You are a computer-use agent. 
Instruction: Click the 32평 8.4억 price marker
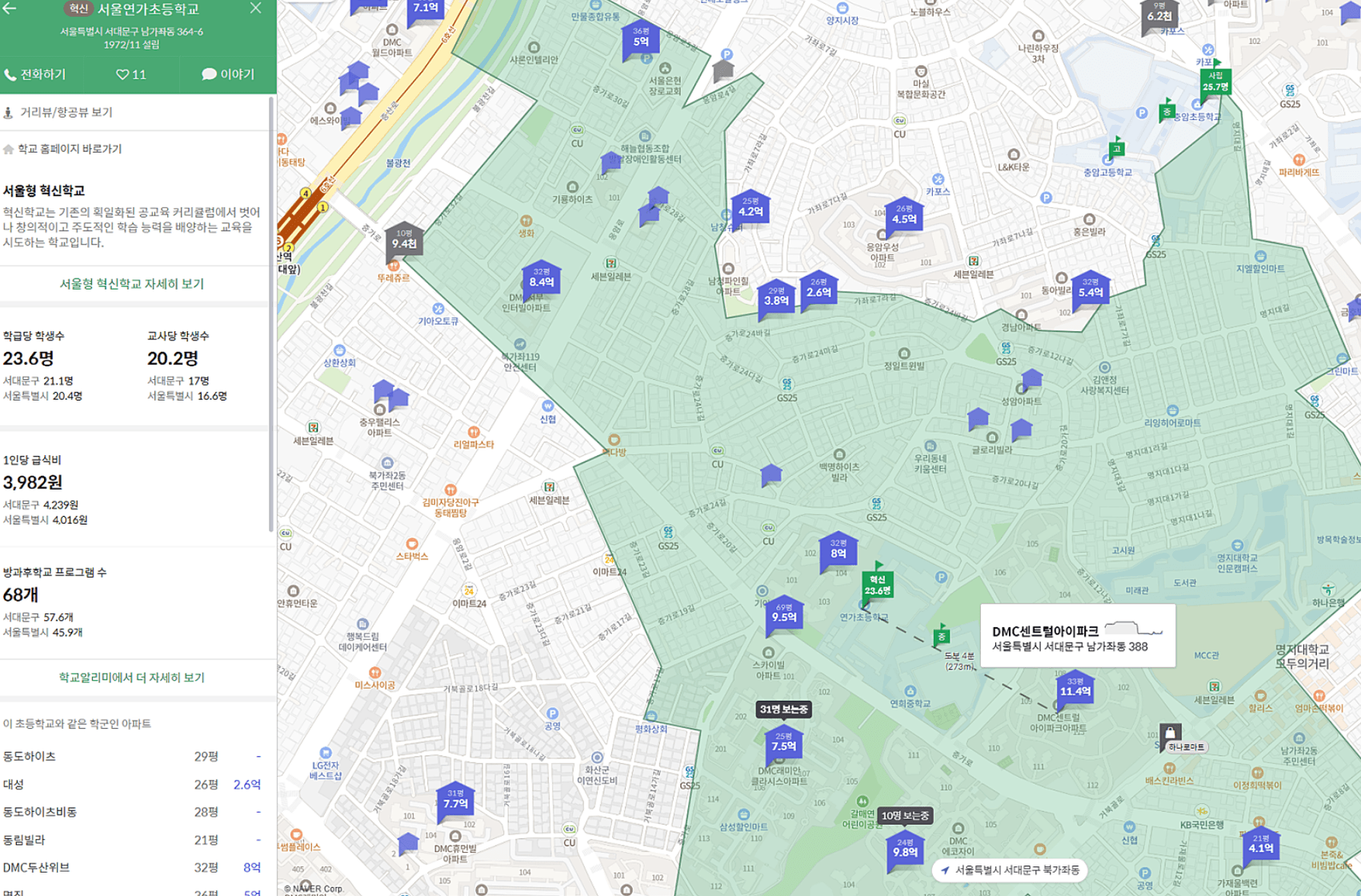pyautogui.click(x=541, y=279)
